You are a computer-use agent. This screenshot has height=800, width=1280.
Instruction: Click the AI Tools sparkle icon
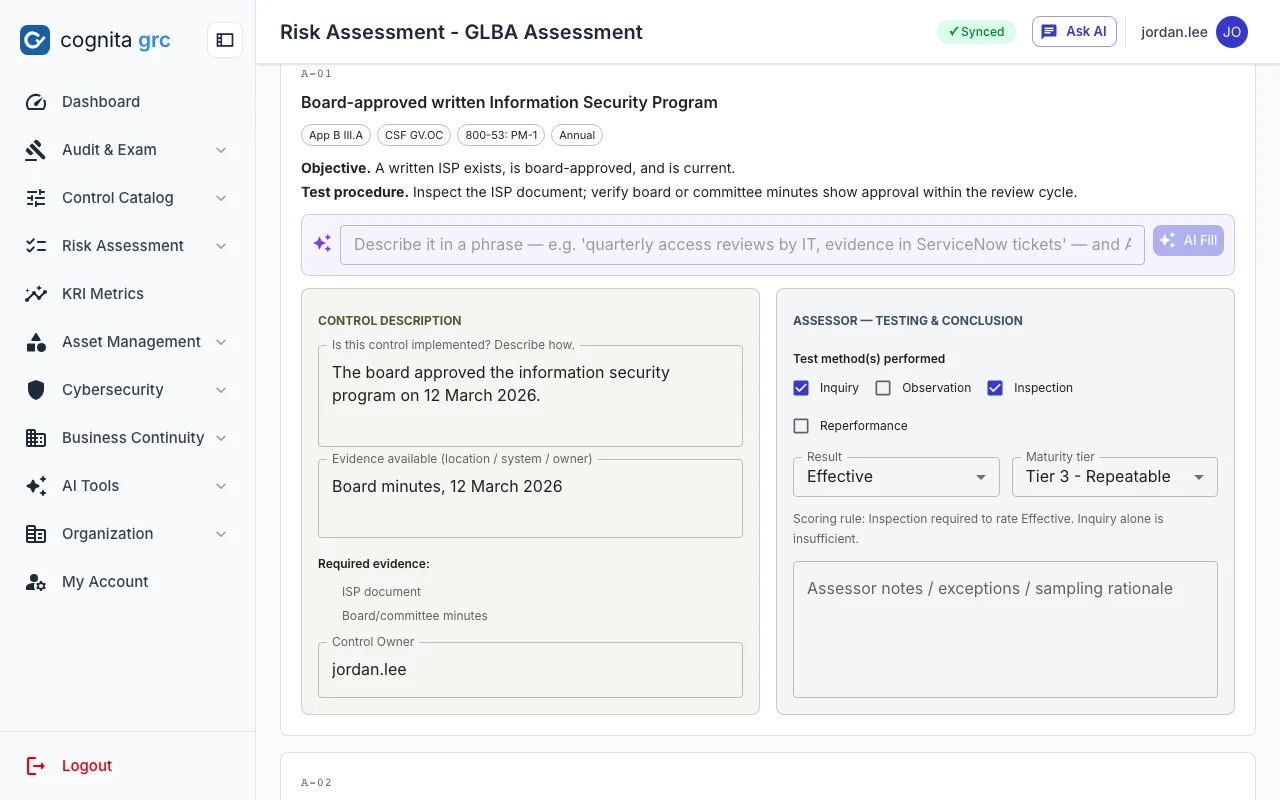coord(36,486)
